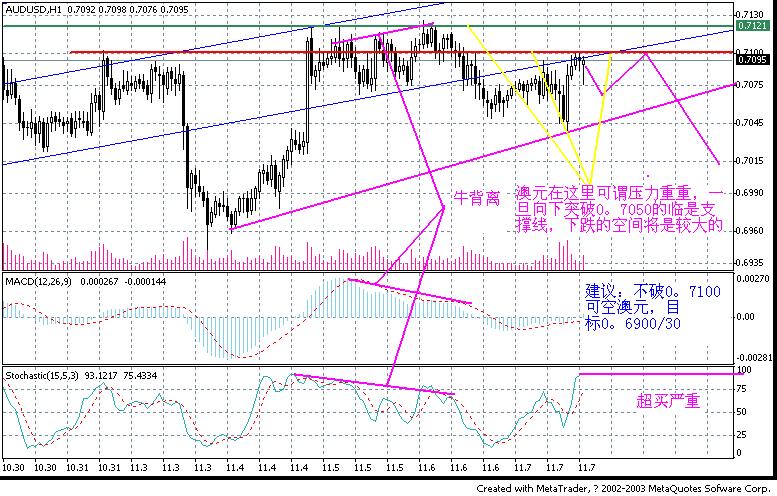Select the blue 建议:不破0。7100 advice text
This screenshot has width=777, height=496.
(653, 307)
